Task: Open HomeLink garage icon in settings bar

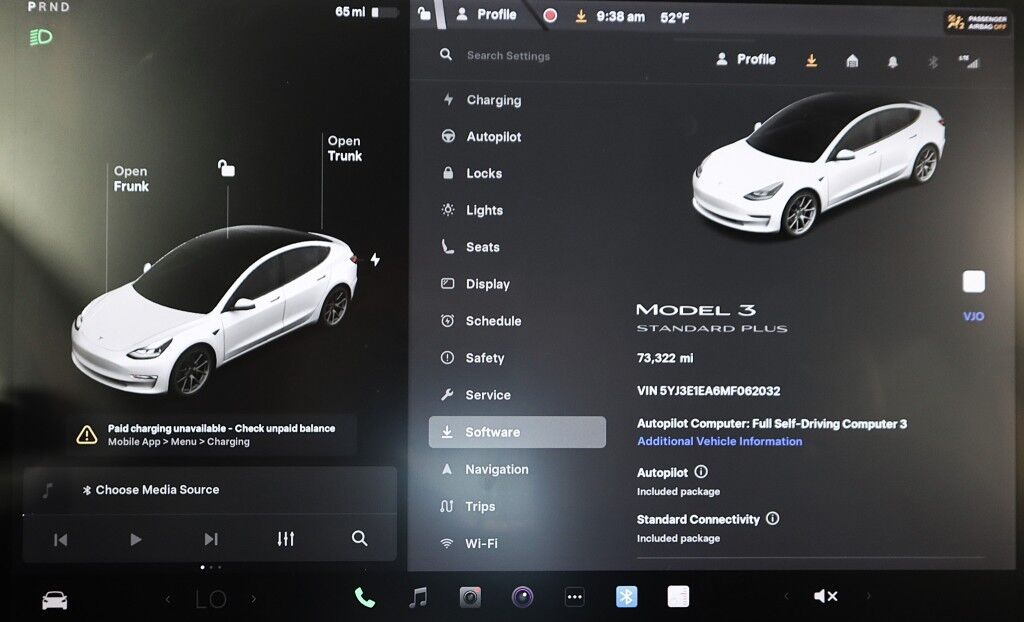Action: click(851, 60)
